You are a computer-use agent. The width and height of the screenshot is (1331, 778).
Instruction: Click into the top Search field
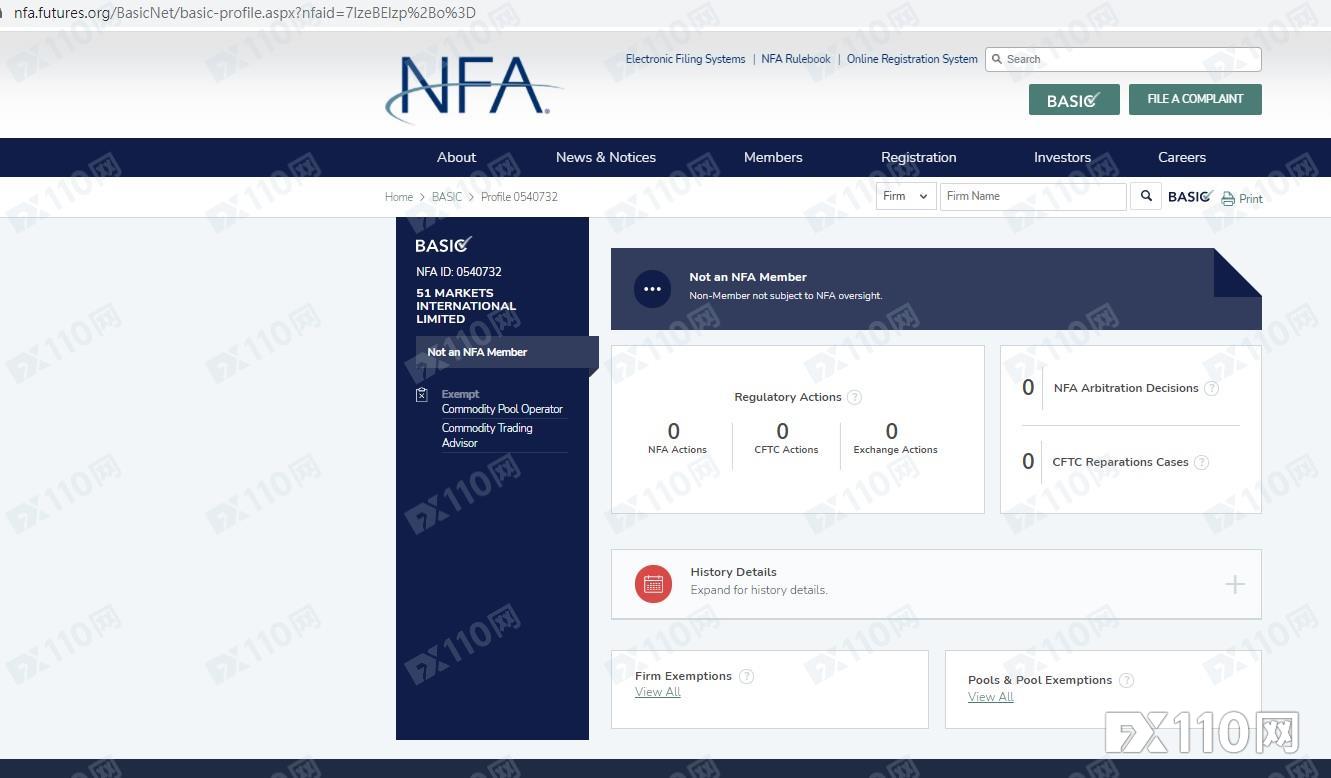click(x=1123, y=59)
